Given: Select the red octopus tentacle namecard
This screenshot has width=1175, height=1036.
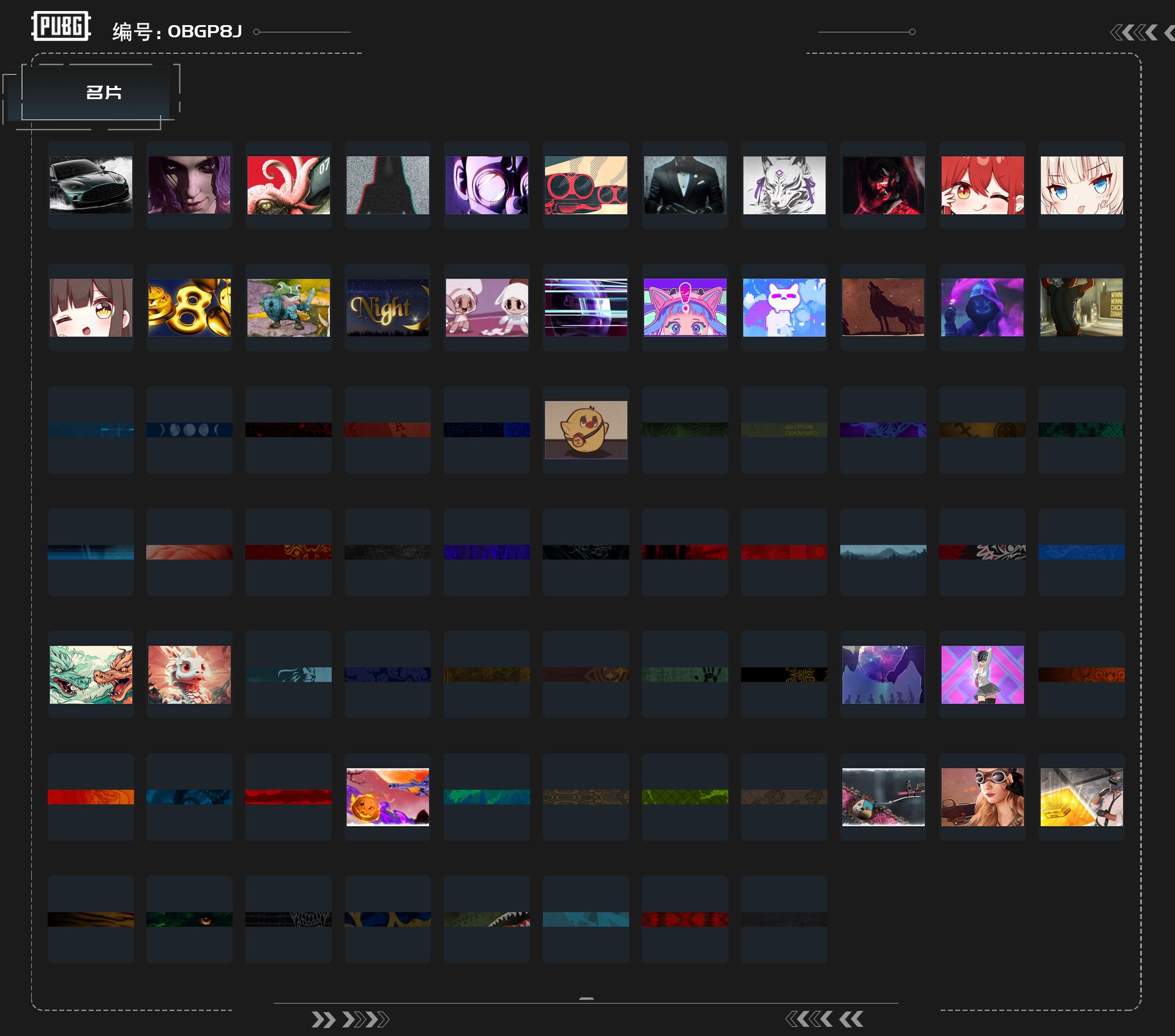Looking at the screenshot, I should coord(288,185).
